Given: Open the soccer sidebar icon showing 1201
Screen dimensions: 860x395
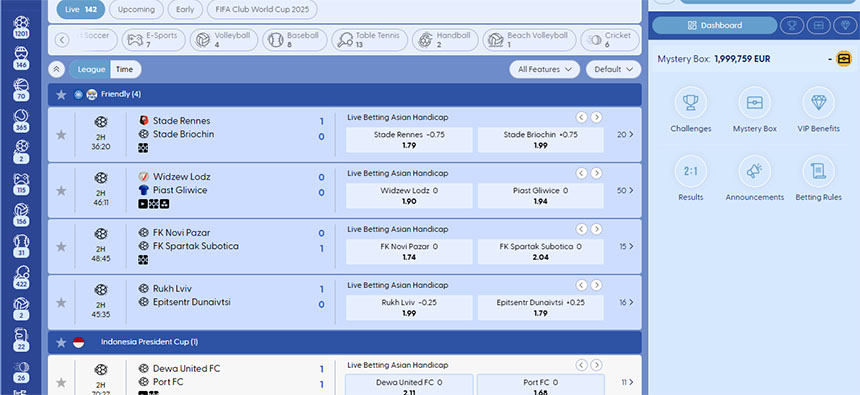Looking at the screenshot, I should coord(21,26).
